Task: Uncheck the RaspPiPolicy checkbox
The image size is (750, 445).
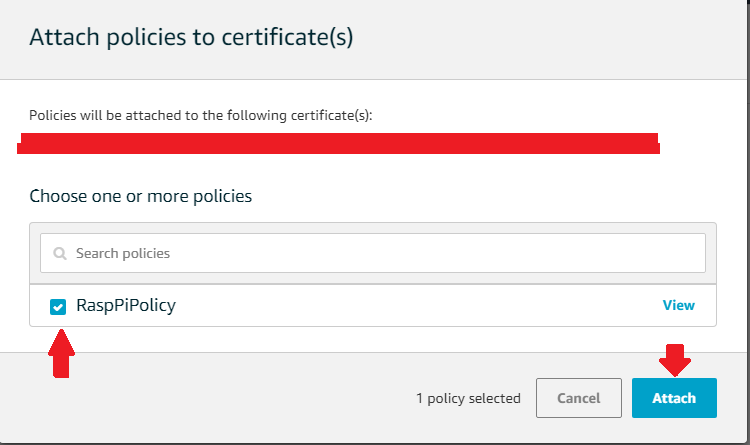Action: point(59,306)
